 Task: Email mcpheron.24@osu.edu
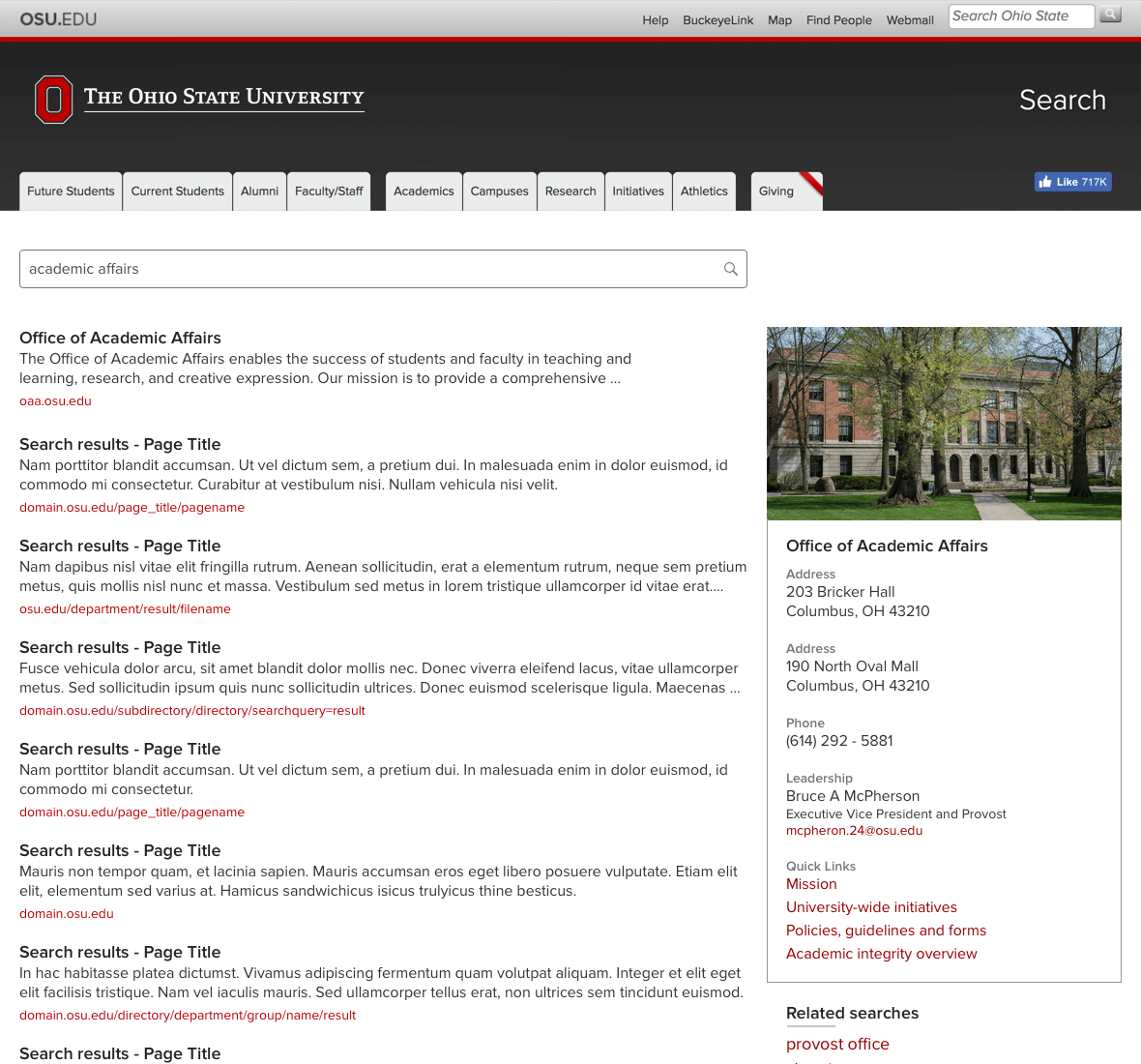(854, 830)
